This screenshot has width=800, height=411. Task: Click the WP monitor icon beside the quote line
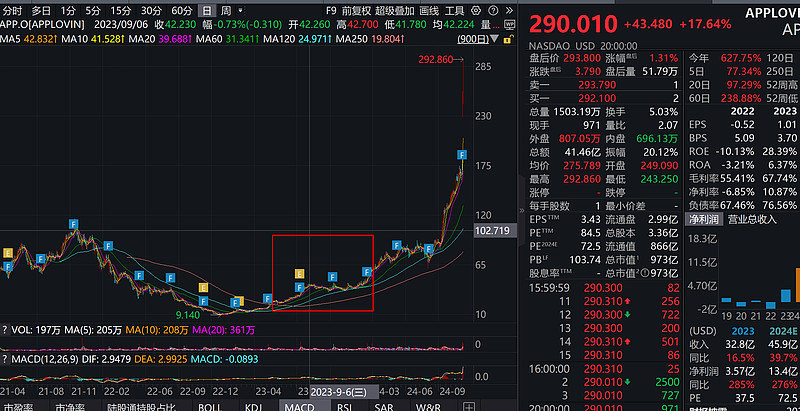(x=509, y=24)
